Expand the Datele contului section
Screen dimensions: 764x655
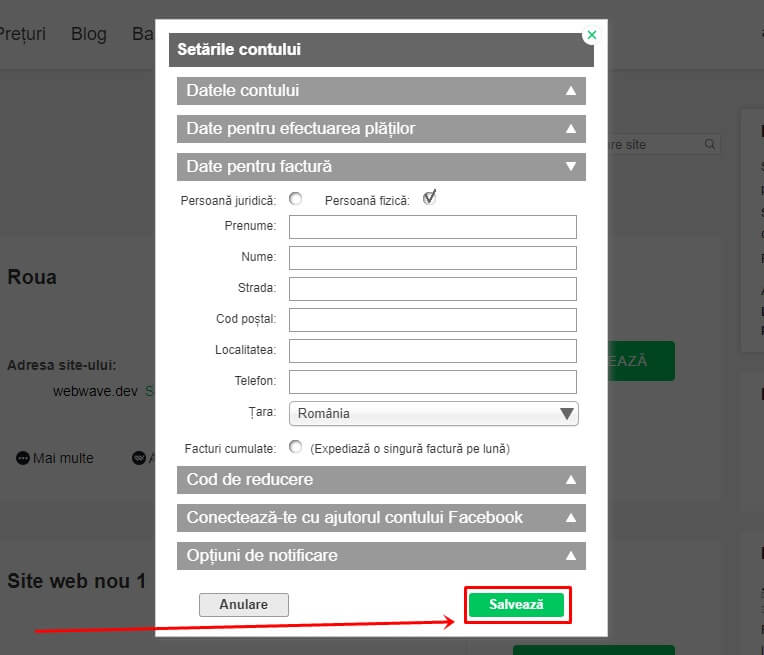(x=381, y=91)
